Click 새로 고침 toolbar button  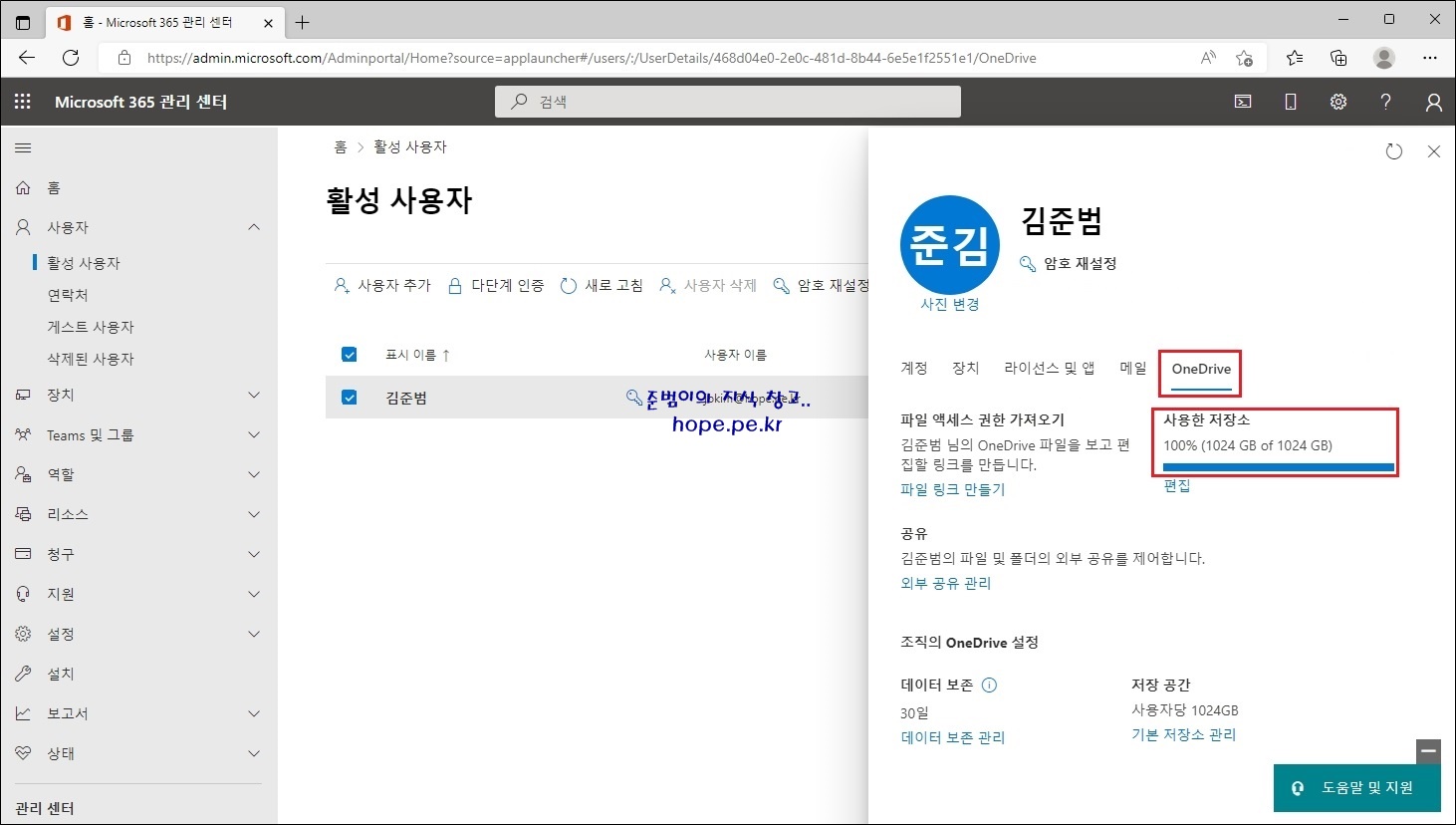coord(602,285)
